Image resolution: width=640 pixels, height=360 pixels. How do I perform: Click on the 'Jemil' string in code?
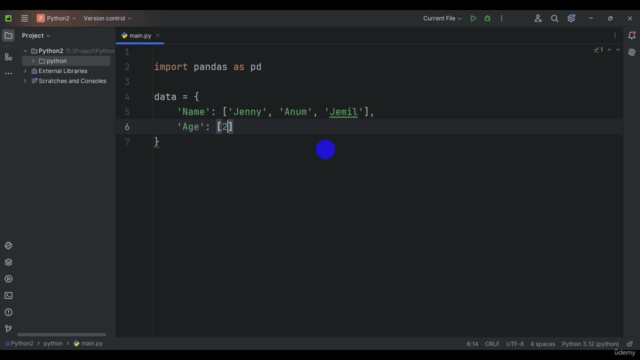tap(344, 112)
